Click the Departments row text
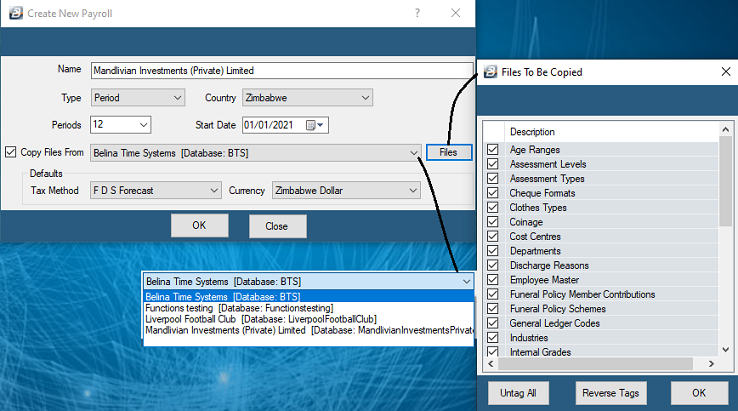Viewport: 738px width, 411px height. coord(535,251)
